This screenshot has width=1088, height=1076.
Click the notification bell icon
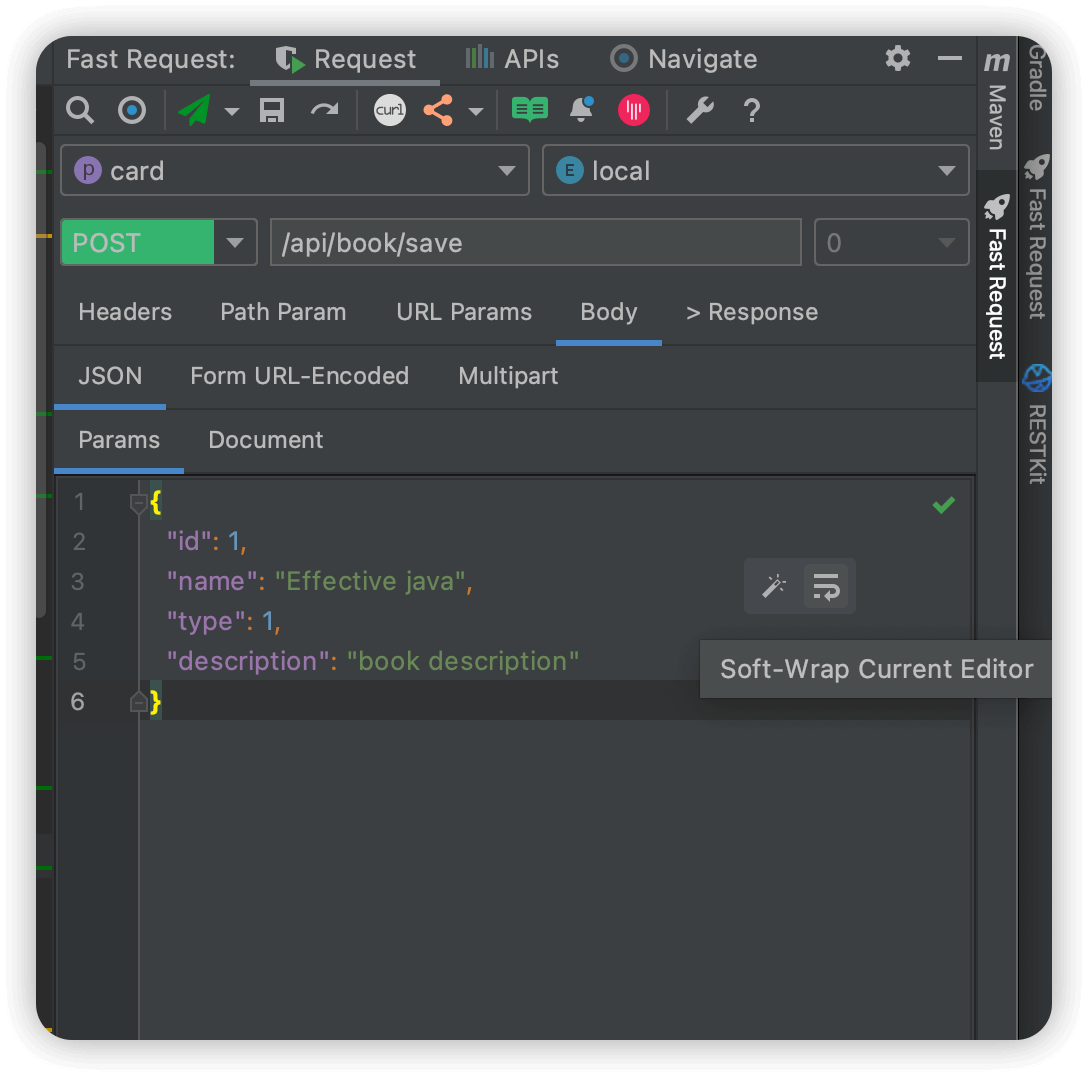click(x=581, y=110)
